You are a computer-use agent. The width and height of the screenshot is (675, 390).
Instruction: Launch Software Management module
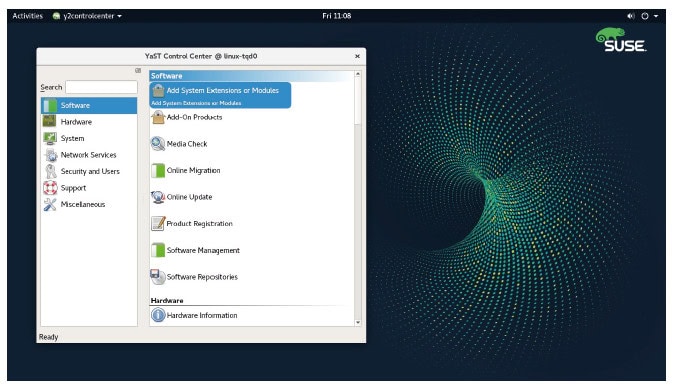click(203, 251)
